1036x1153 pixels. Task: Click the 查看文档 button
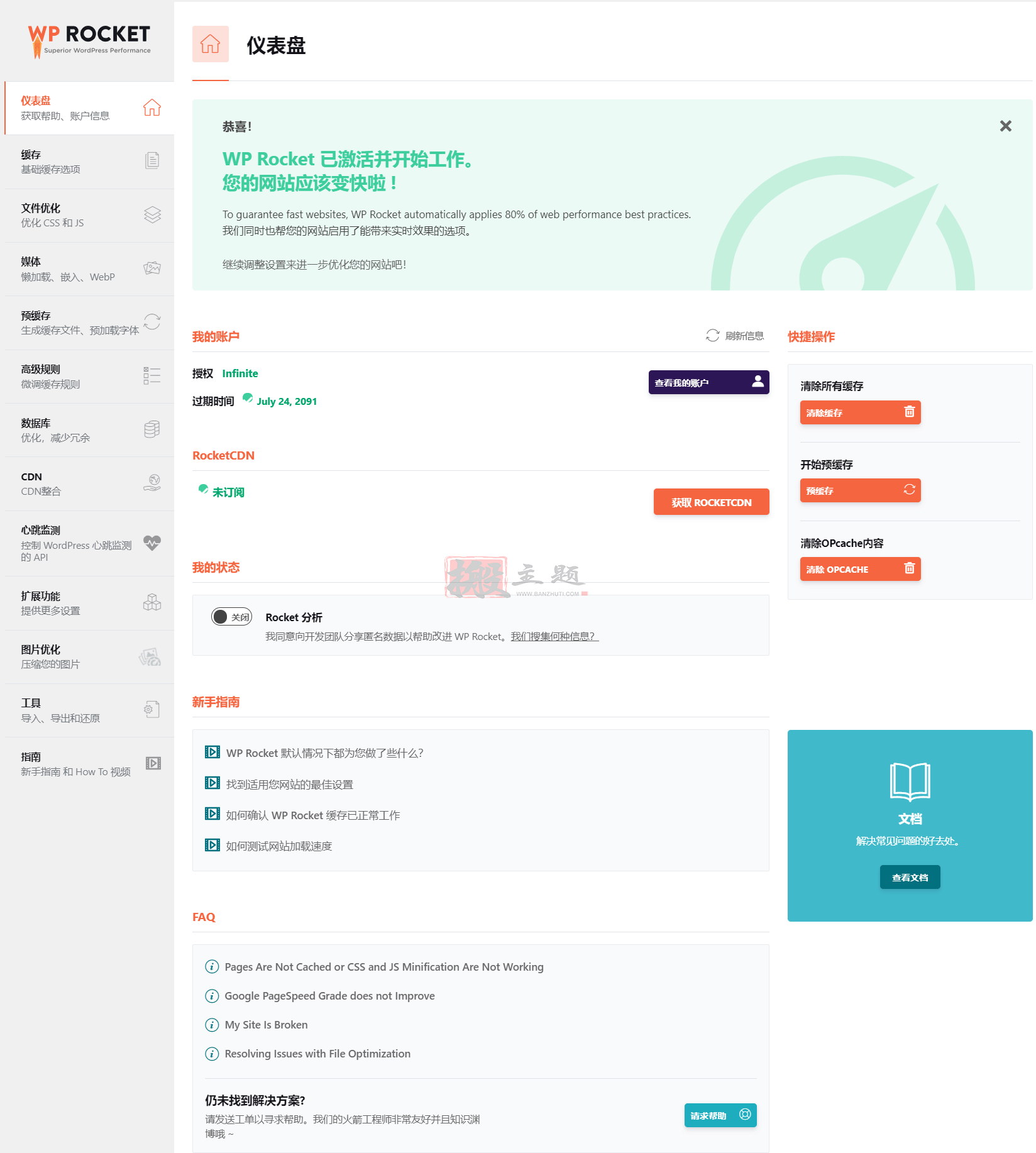pos(910,877)
